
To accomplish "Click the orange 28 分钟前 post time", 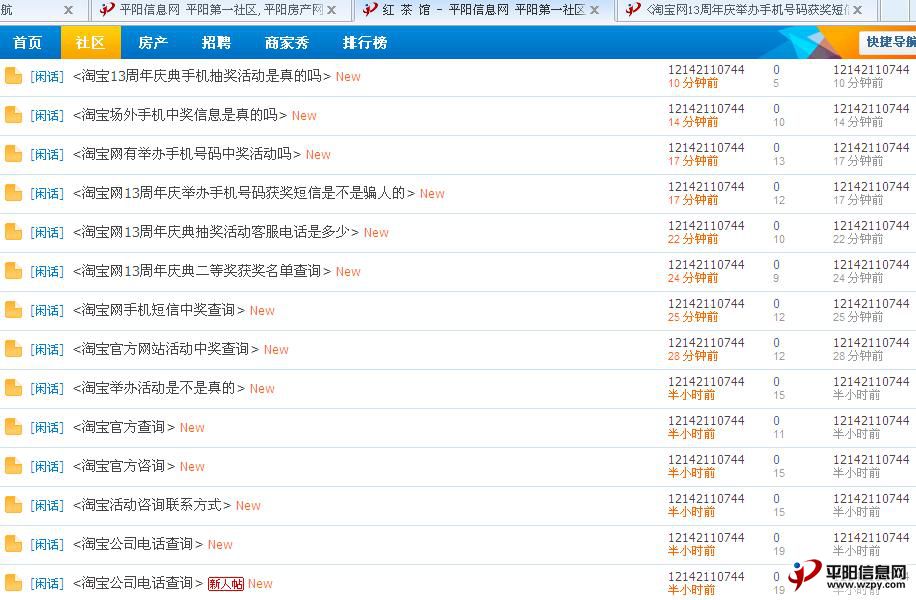I will click(693, 356).
